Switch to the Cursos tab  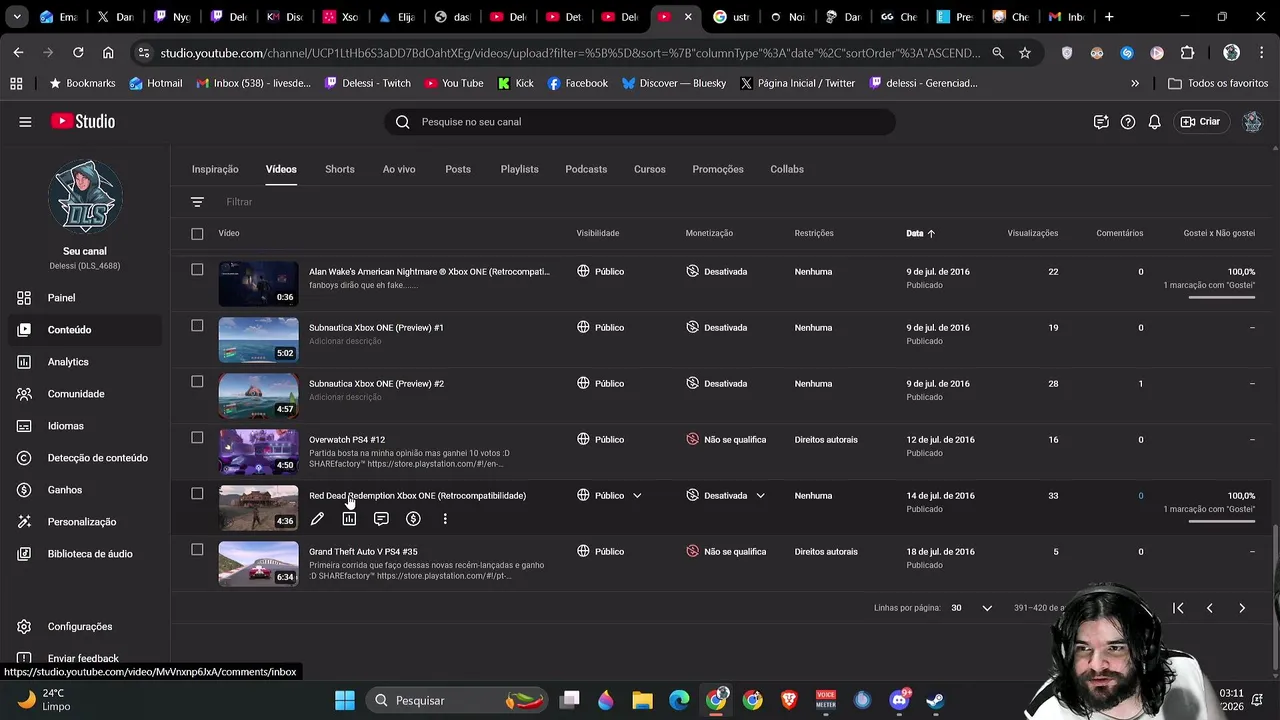tap(650, 169)
